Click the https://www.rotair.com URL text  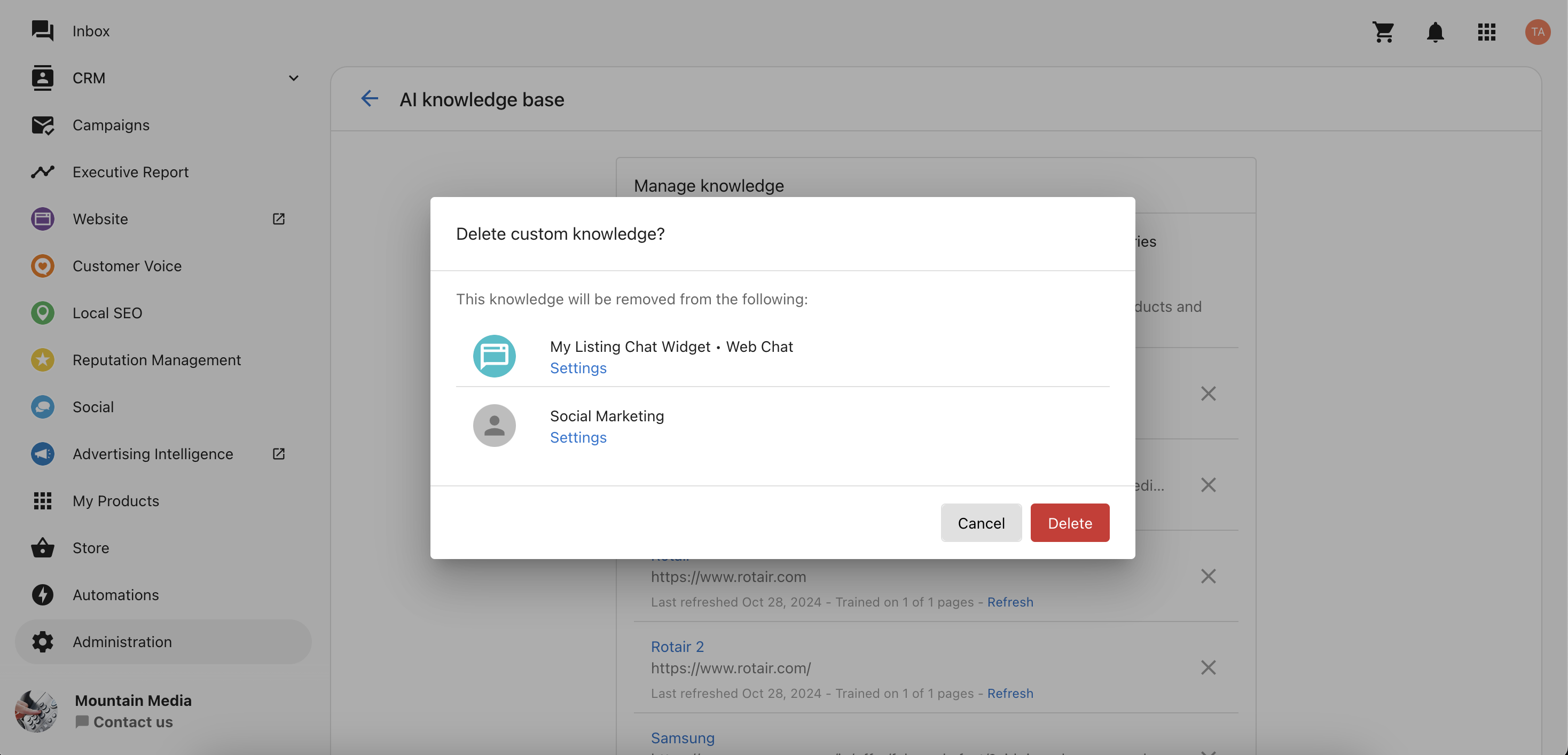pos(728,577)
